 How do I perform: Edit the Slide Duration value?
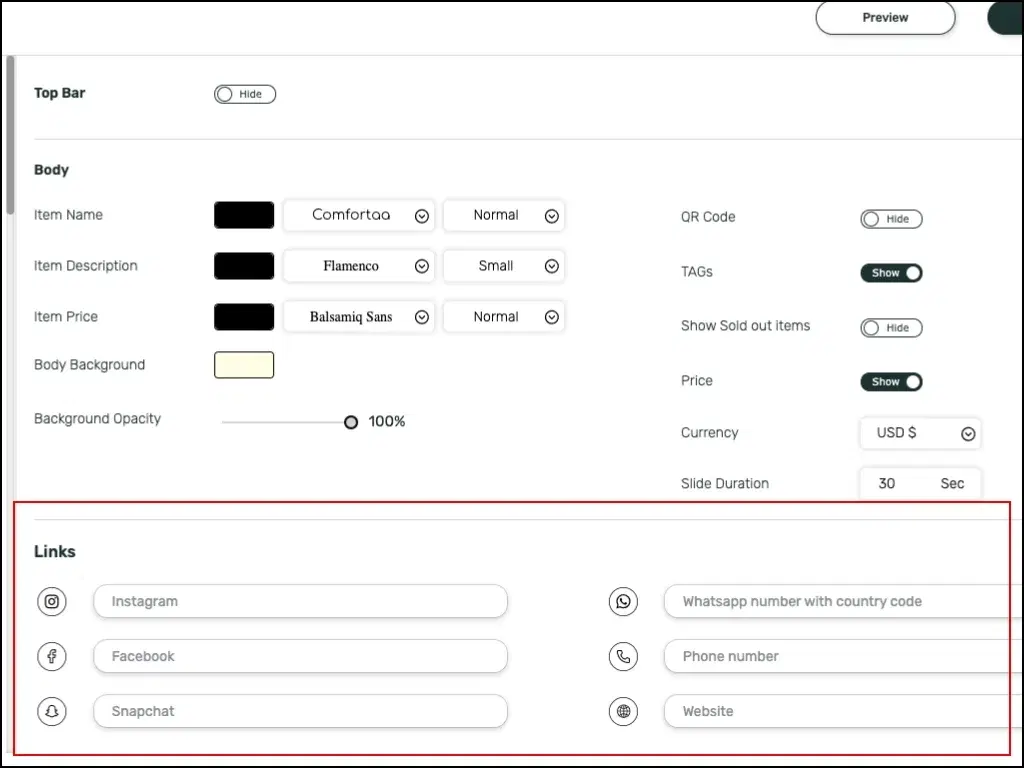[887, 483]
